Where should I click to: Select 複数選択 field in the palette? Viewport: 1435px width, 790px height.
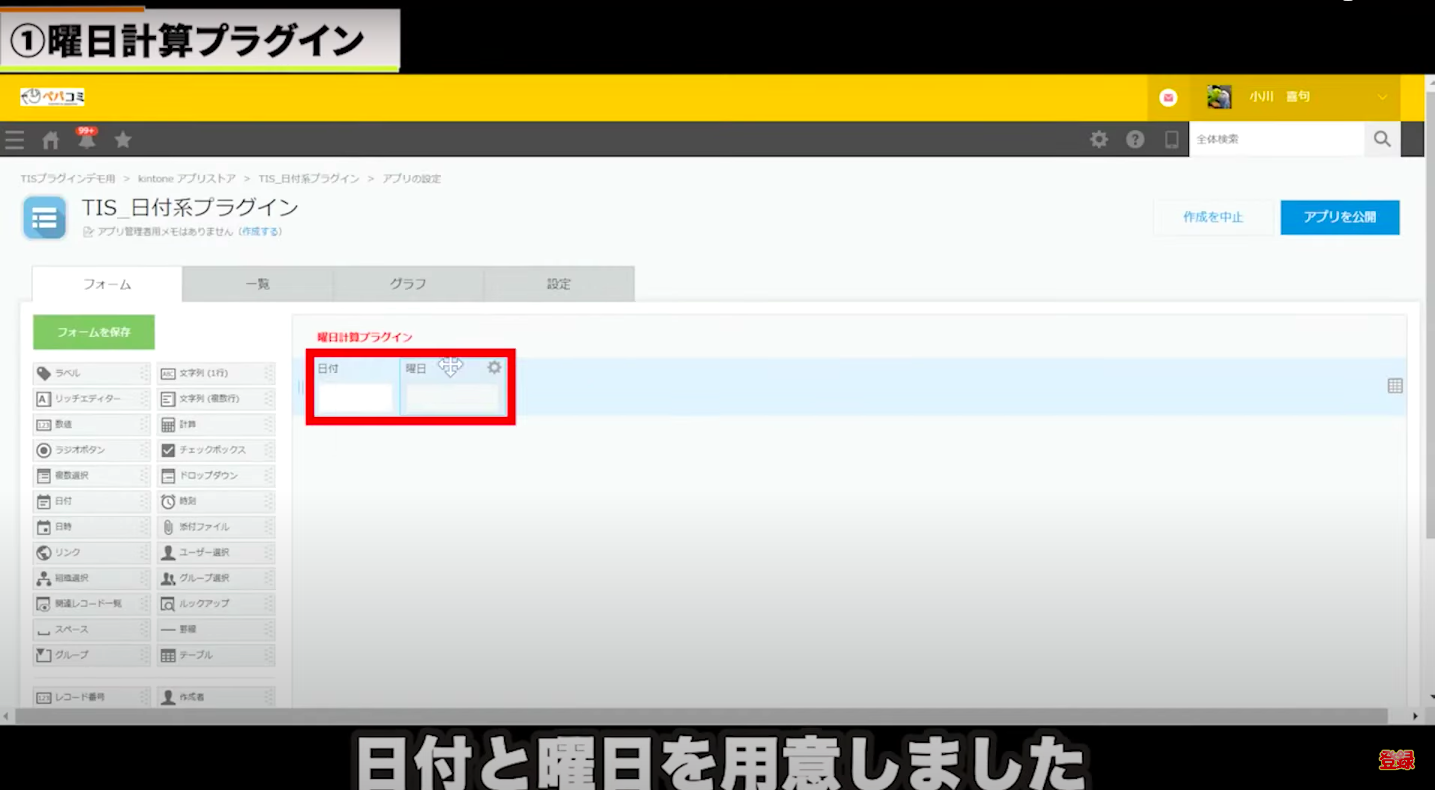pyautogui.click(x=90, y=476)
